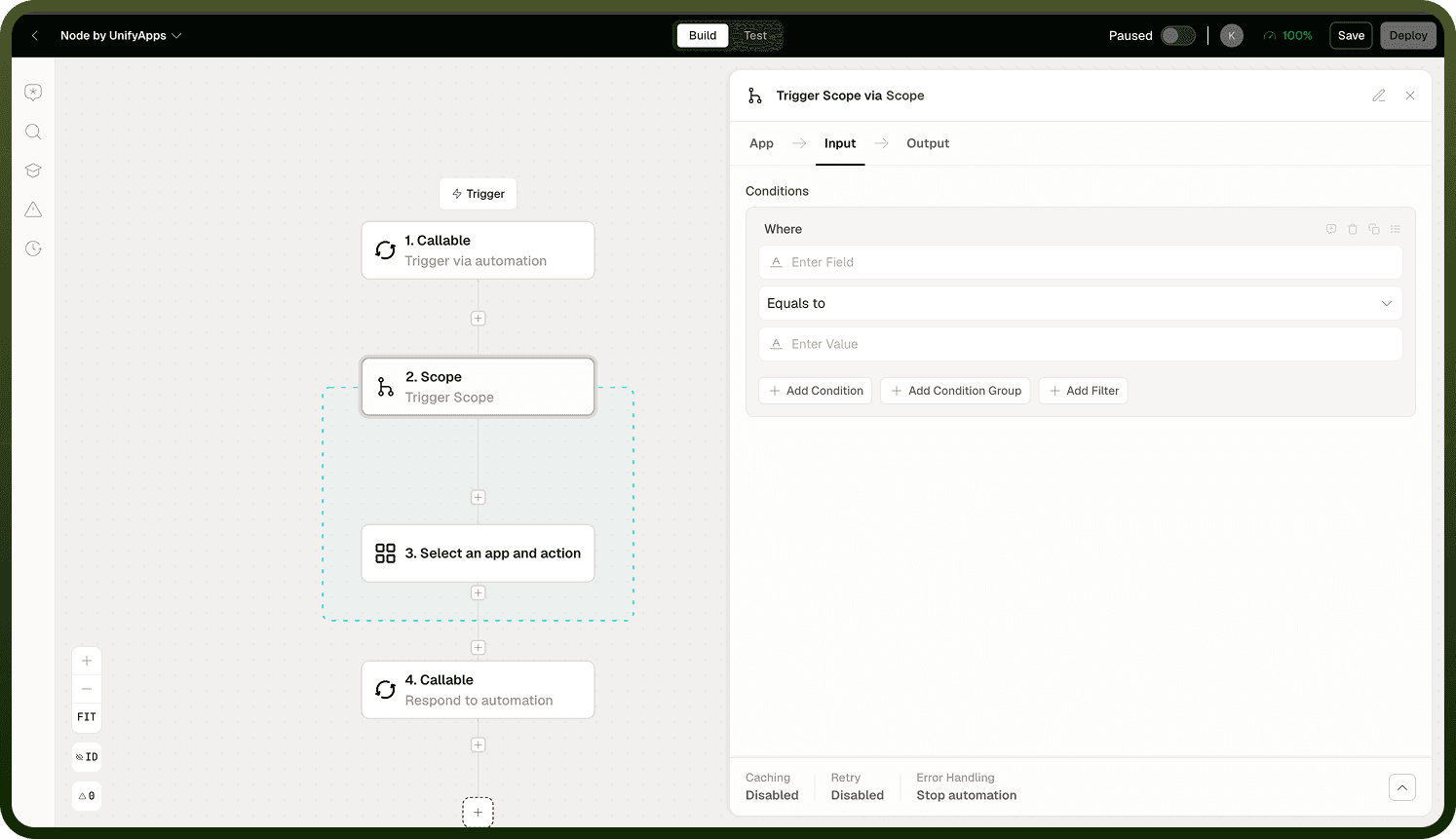Click Add Condition button
This screenshot has height=839, width=1456.
tap(817, 391)
